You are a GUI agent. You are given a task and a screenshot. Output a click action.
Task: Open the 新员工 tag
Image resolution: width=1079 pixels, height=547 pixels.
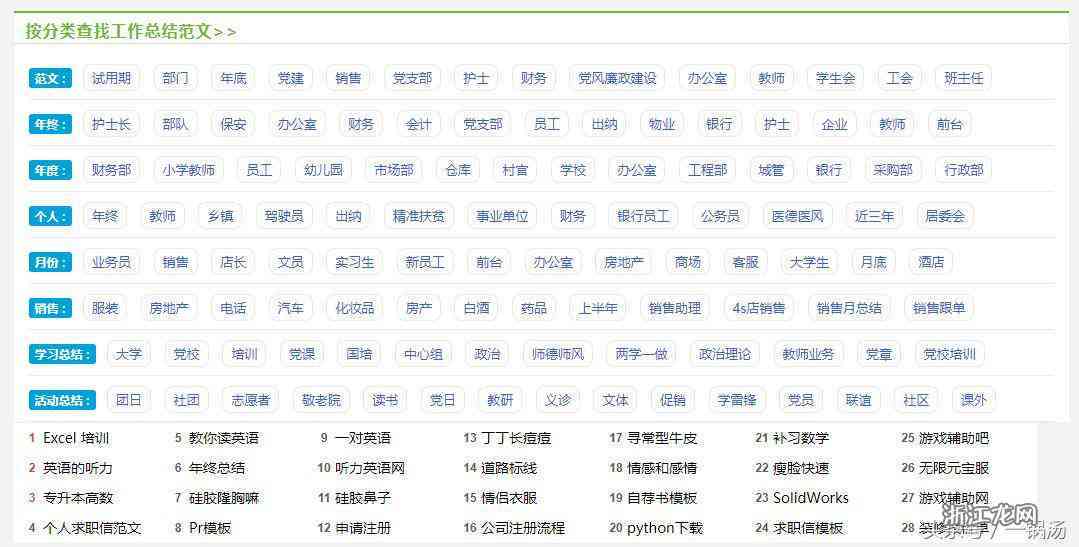(425, 262)
